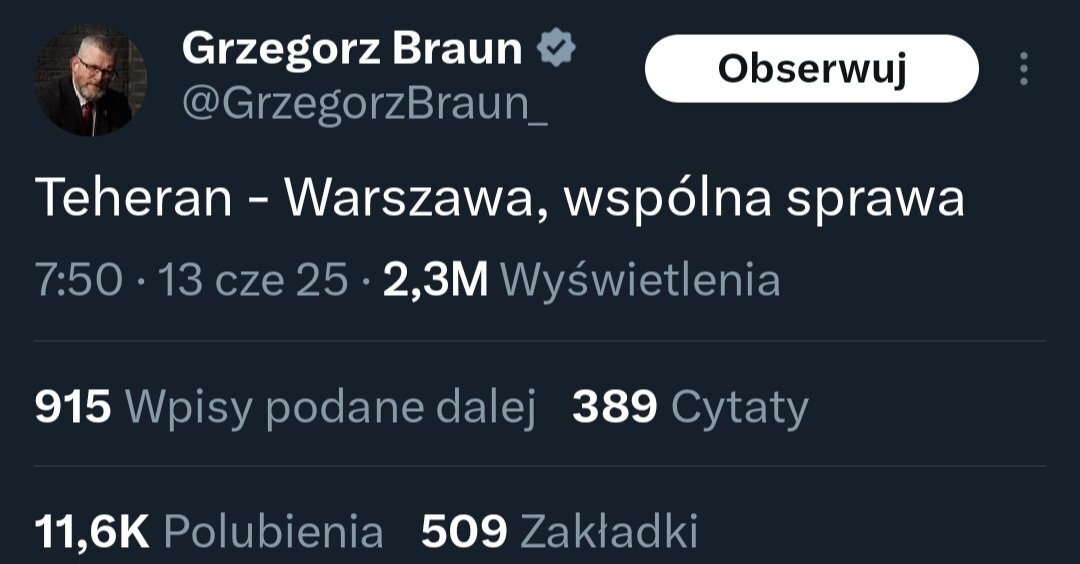Click the @GrzegorzBraun_ handle
This screenshot has width=1080, height=564.
(365, 105)
